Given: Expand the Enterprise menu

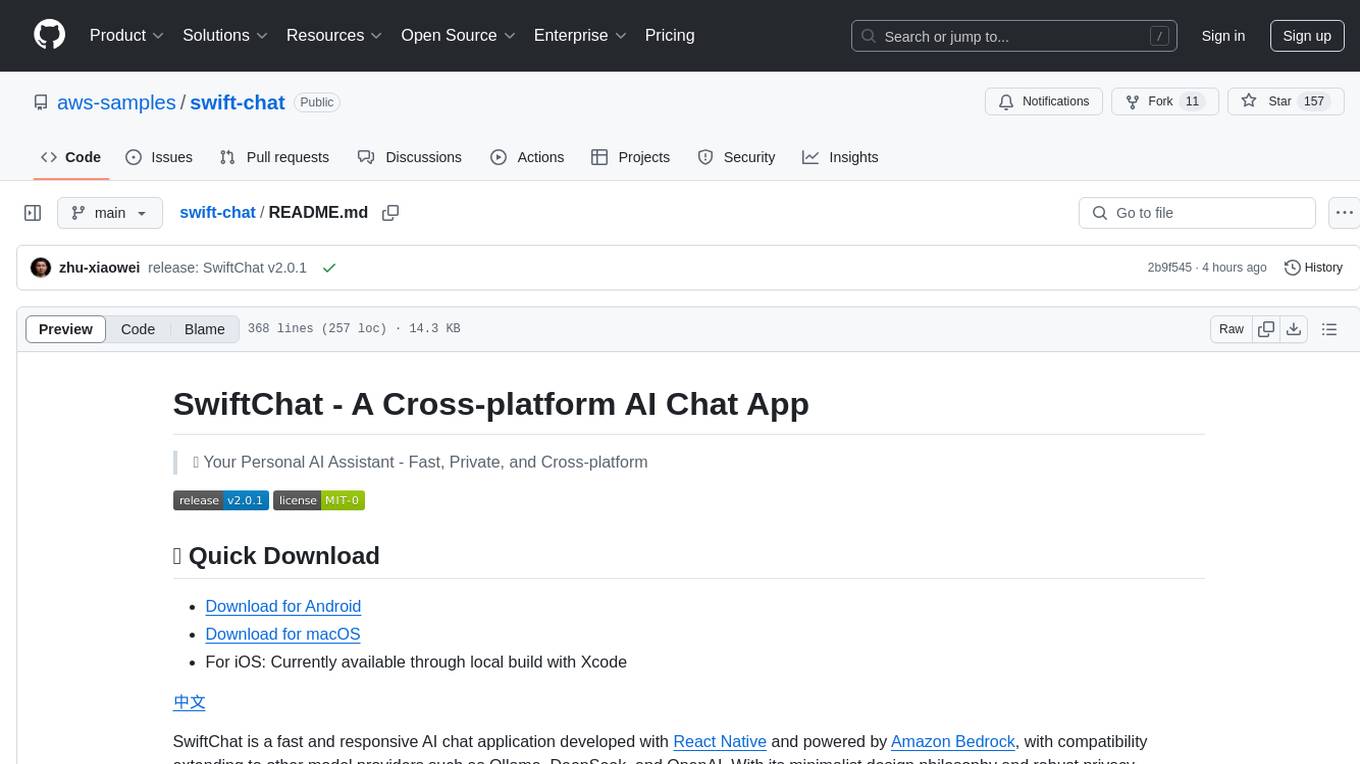Looking at the screenshot, I should (x=580, y=35).
